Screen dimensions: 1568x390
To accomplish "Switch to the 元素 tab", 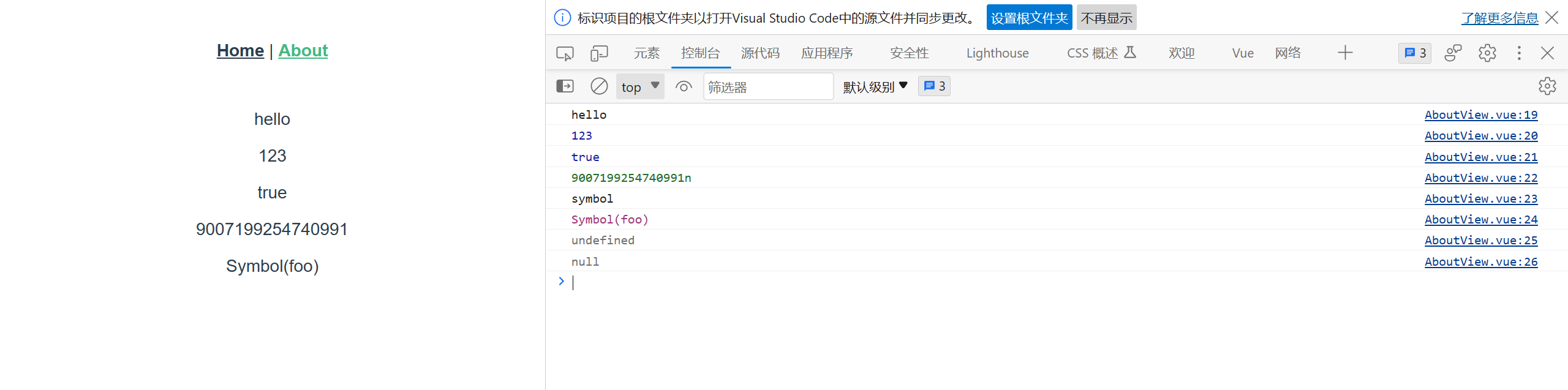I will pos(646,53).
